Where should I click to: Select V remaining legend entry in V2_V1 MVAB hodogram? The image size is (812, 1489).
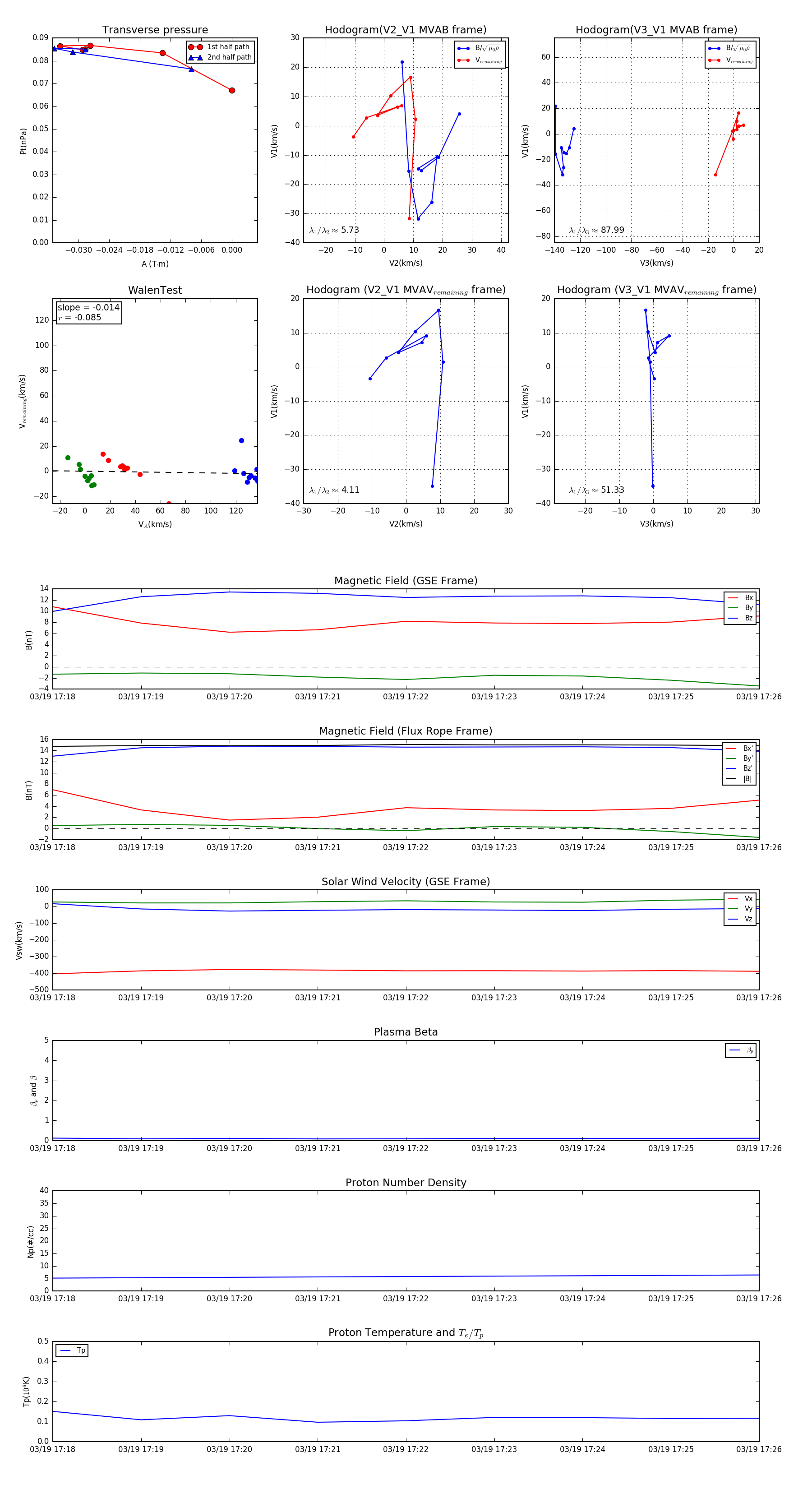coord(480,60)
